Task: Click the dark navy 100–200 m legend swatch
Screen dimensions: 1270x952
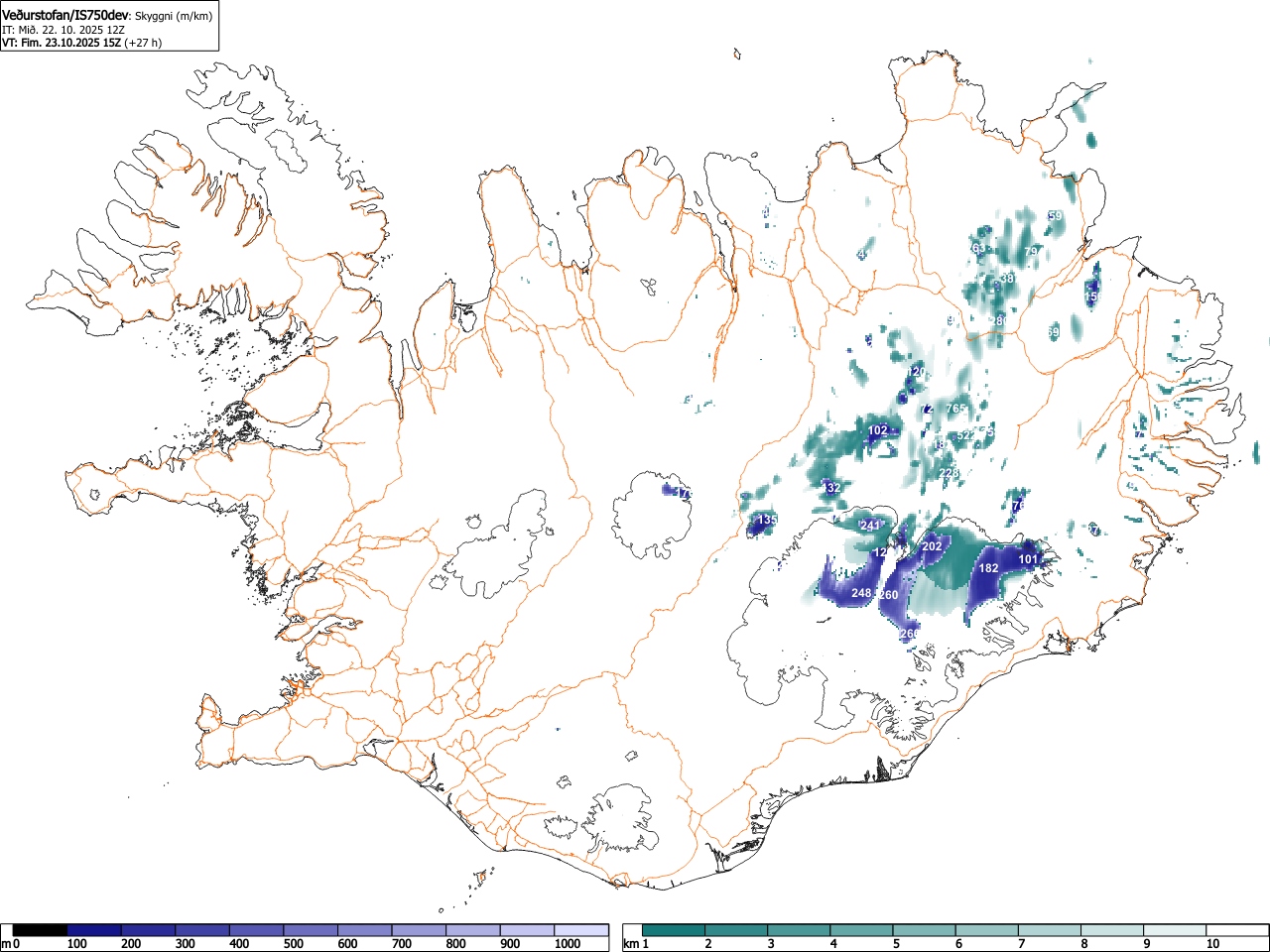Action: coord(94,930)
